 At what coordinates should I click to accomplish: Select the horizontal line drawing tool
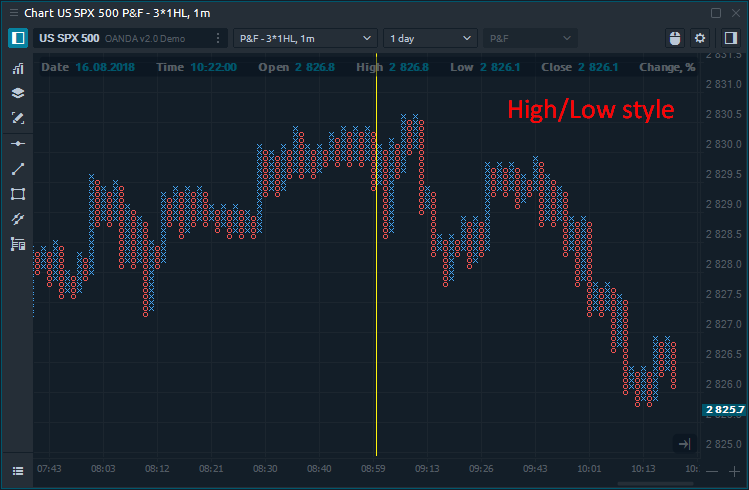[x=17, y=144]
